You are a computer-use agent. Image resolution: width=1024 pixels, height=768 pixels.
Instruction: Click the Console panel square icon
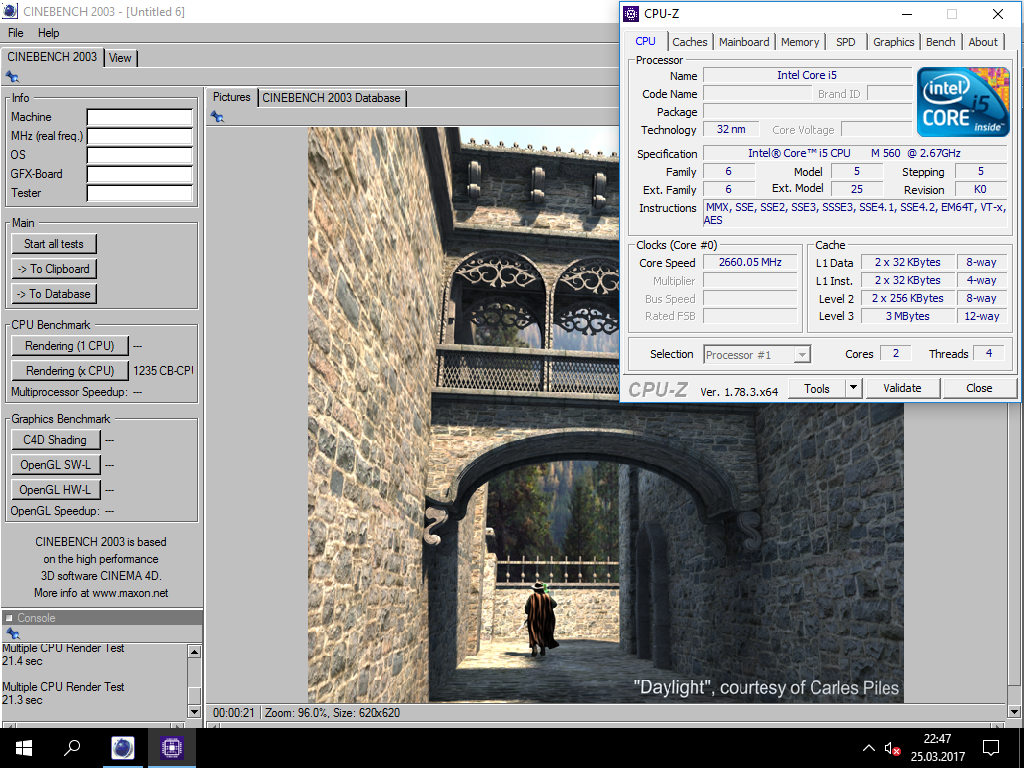coord(9,618)
